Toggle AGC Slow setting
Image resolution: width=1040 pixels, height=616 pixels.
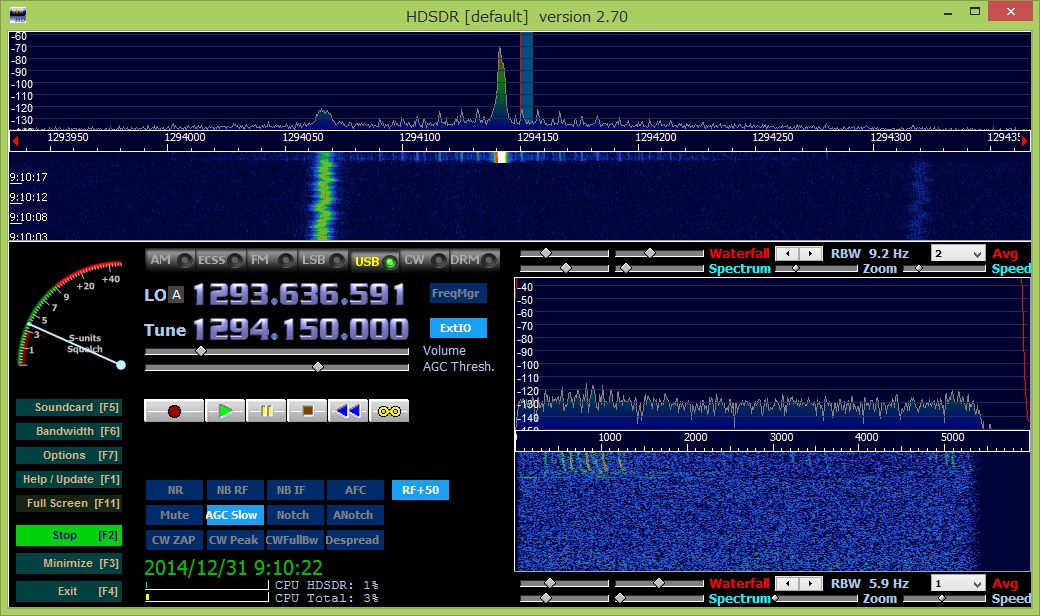click(235, 515)
